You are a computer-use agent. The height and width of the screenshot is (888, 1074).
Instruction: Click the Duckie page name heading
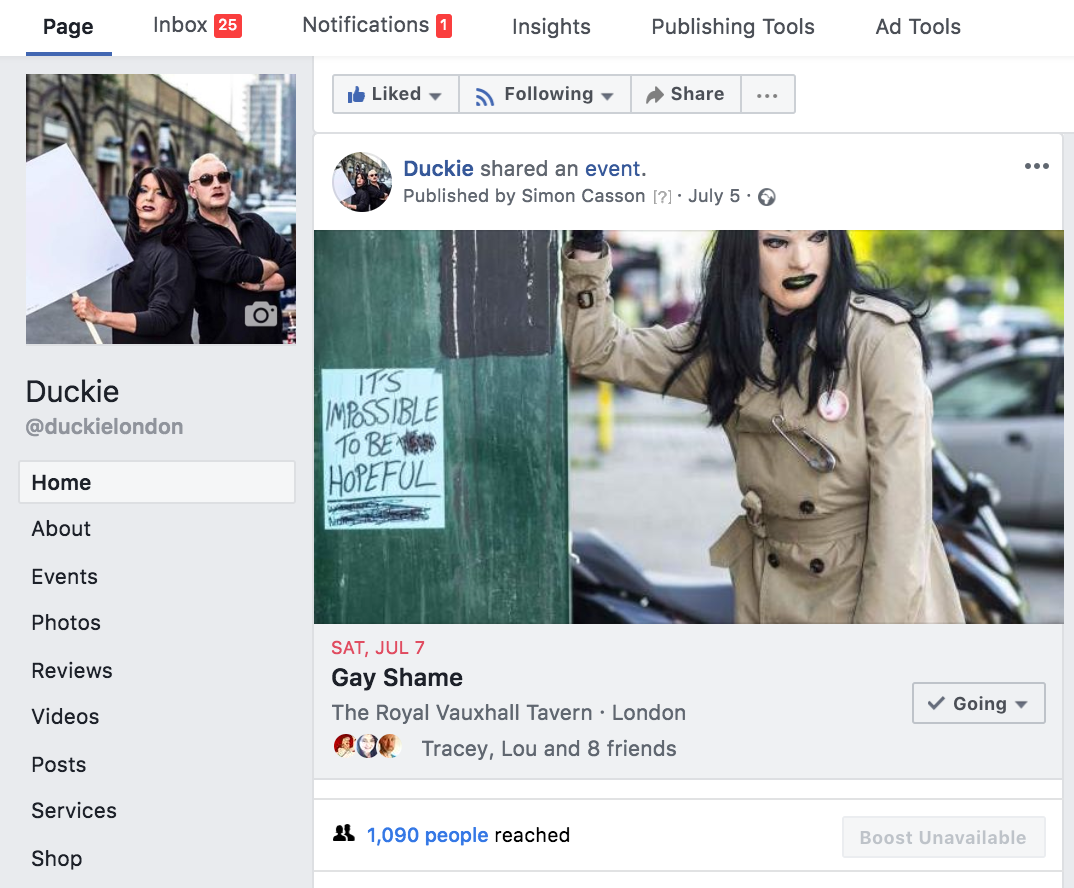pos(72,391)
